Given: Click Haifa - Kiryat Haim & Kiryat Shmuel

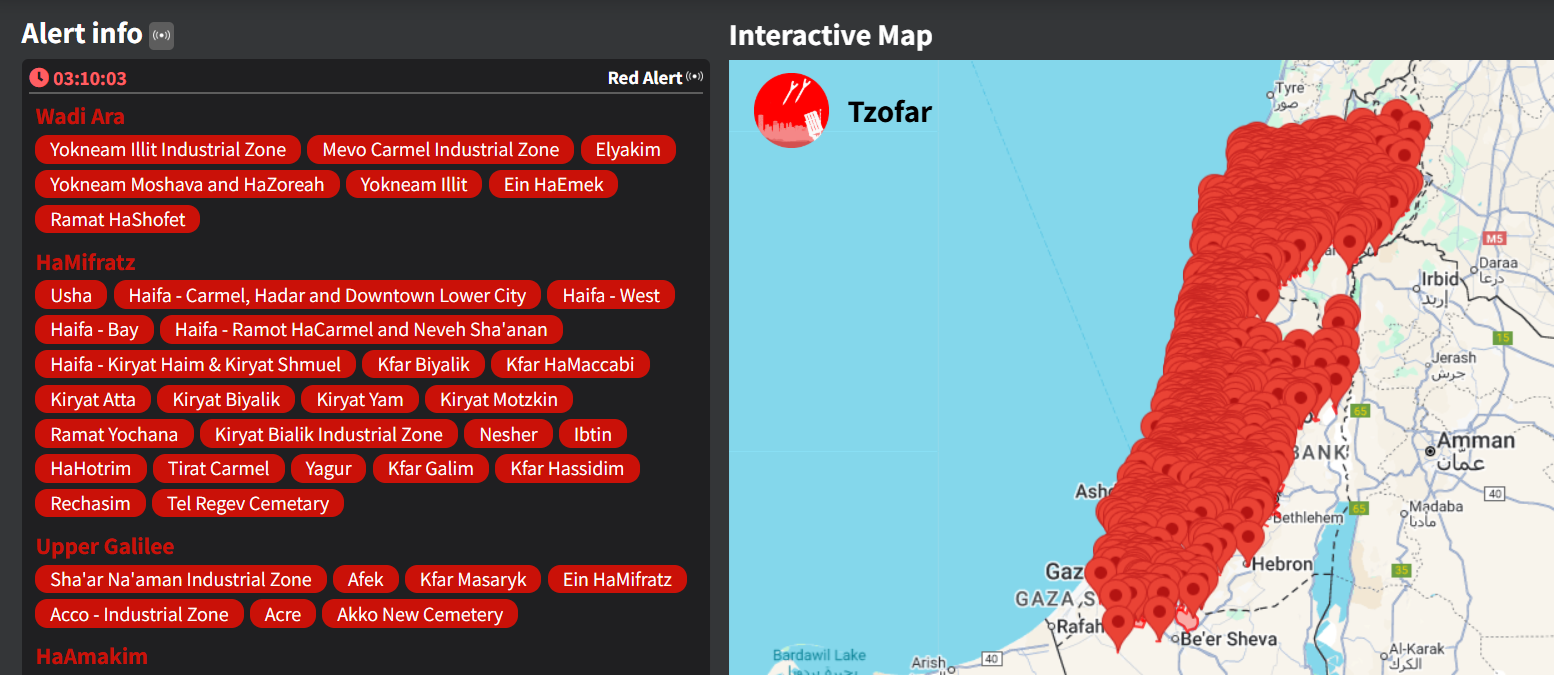Looking at the screenshot, I should click(x=196, y=364).
